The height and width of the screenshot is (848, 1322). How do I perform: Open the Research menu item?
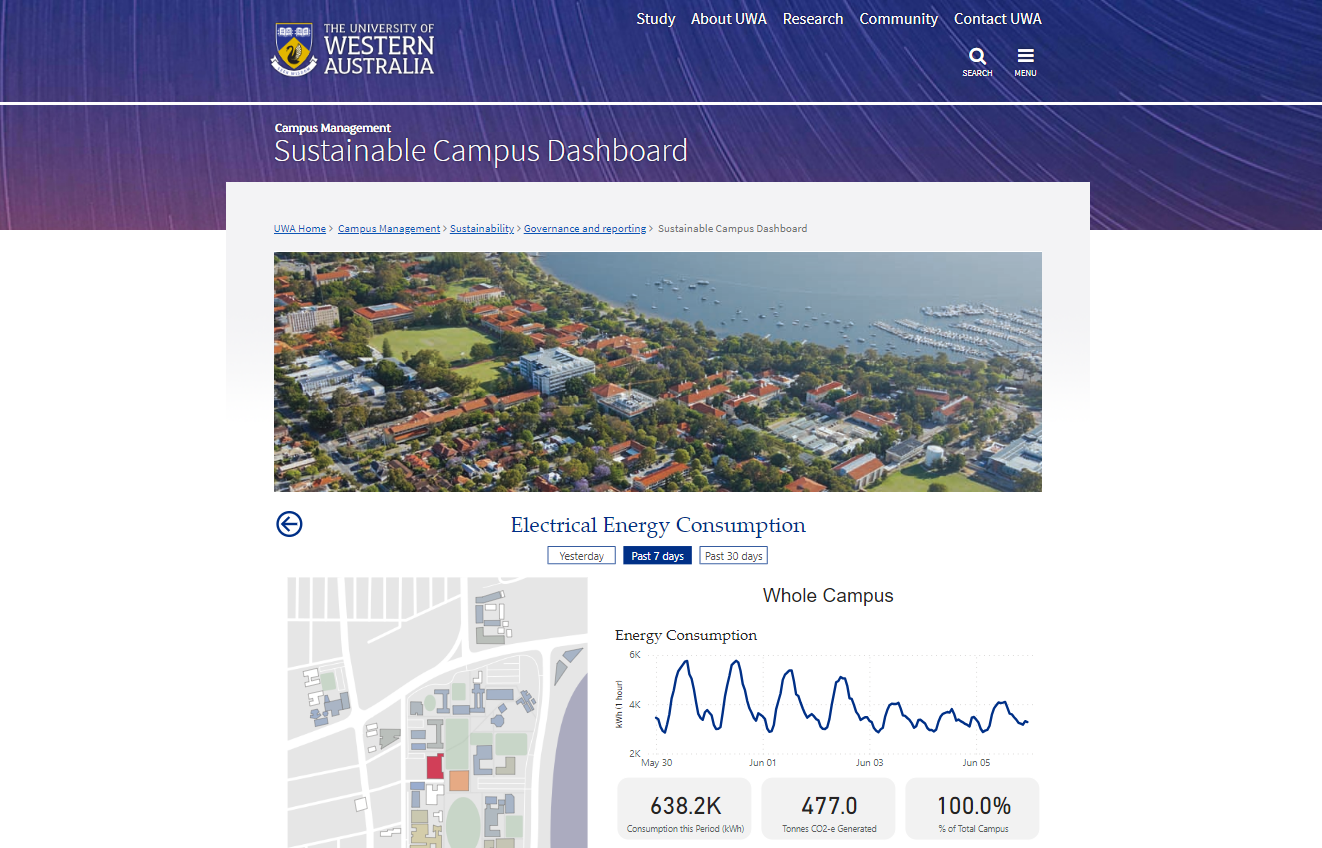(x=813, y=19)
